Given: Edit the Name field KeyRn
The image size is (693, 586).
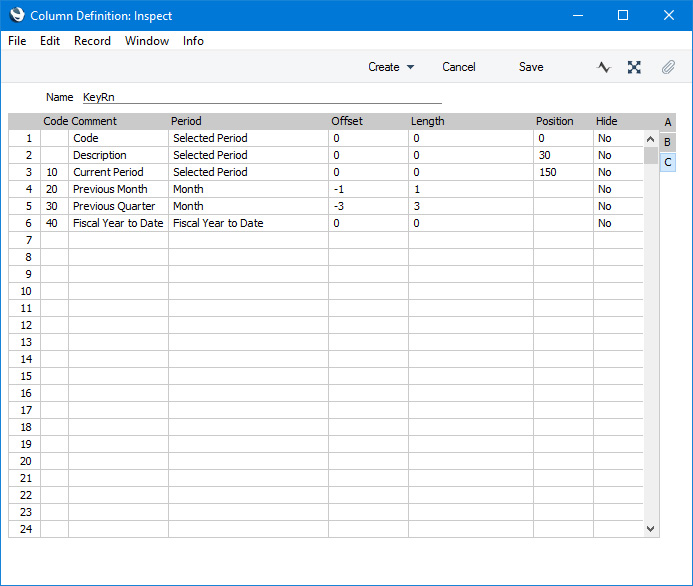Looking at the screenshot, I should click(x=262, y=97).
